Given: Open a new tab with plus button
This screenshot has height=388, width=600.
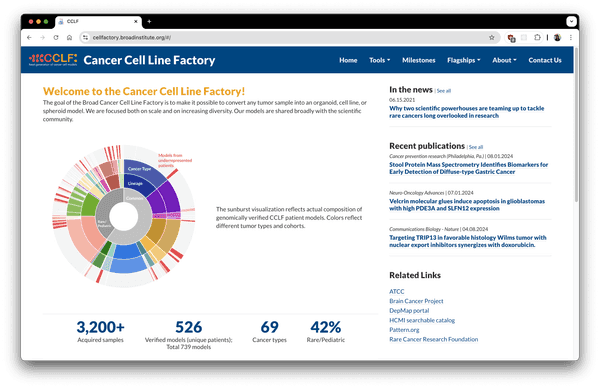Looking at the screenshot, I should 149,21.
